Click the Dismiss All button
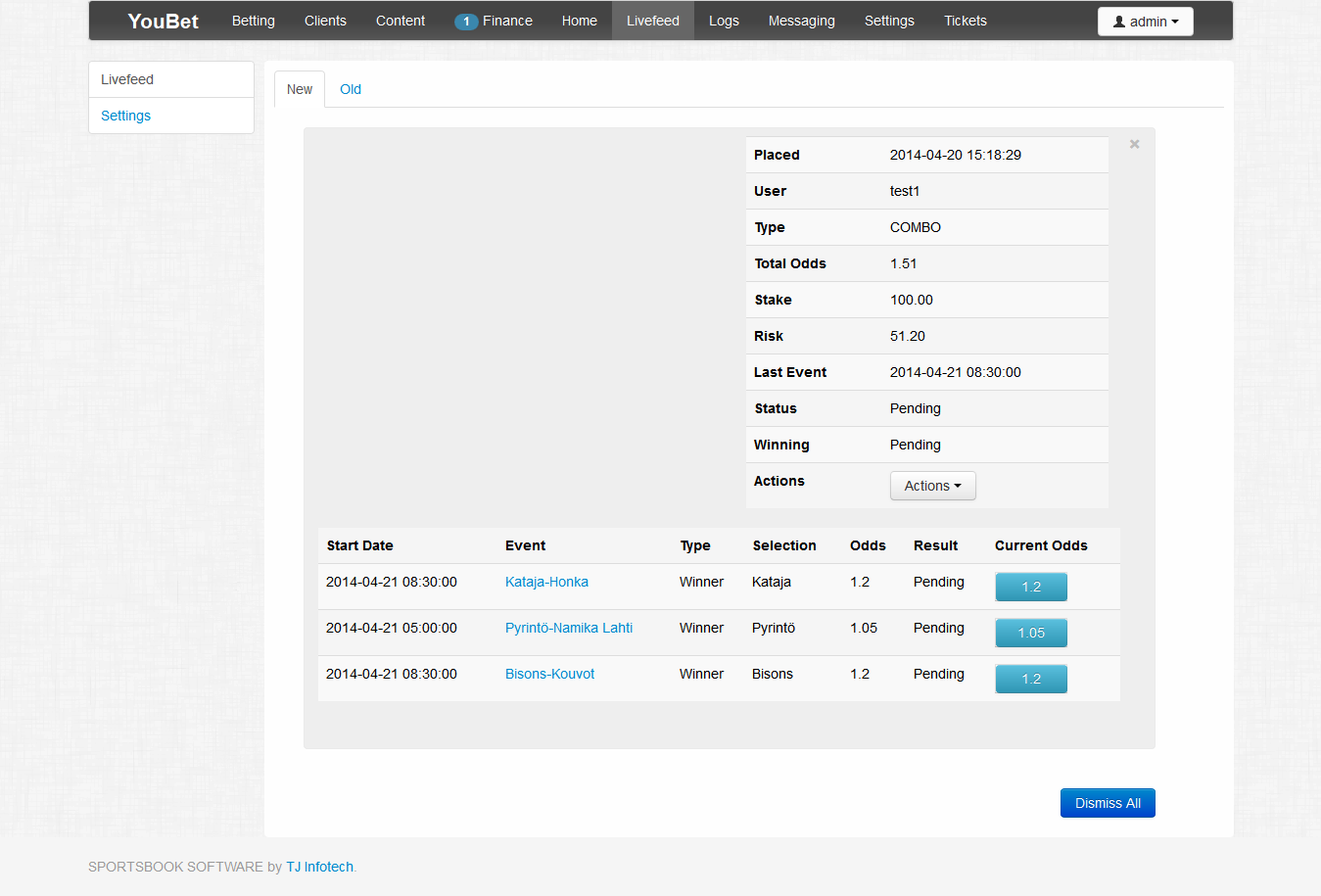 point(1108,803)
